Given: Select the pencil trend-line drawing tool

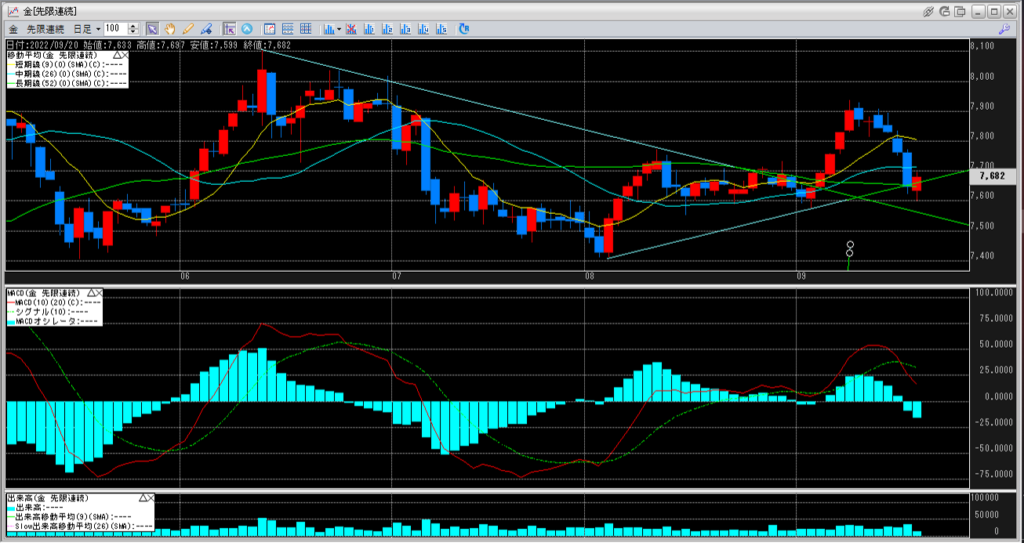Looking at the screenshot, I should (188, 29).
